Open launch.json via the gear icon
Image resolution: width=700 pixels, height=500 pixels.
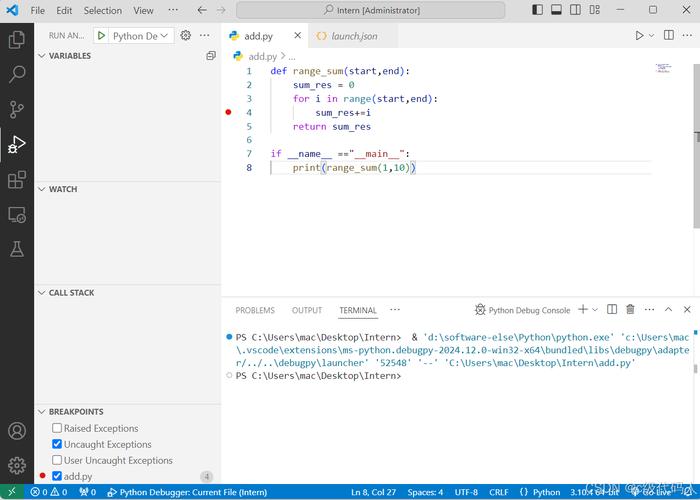tap(185, 35)
